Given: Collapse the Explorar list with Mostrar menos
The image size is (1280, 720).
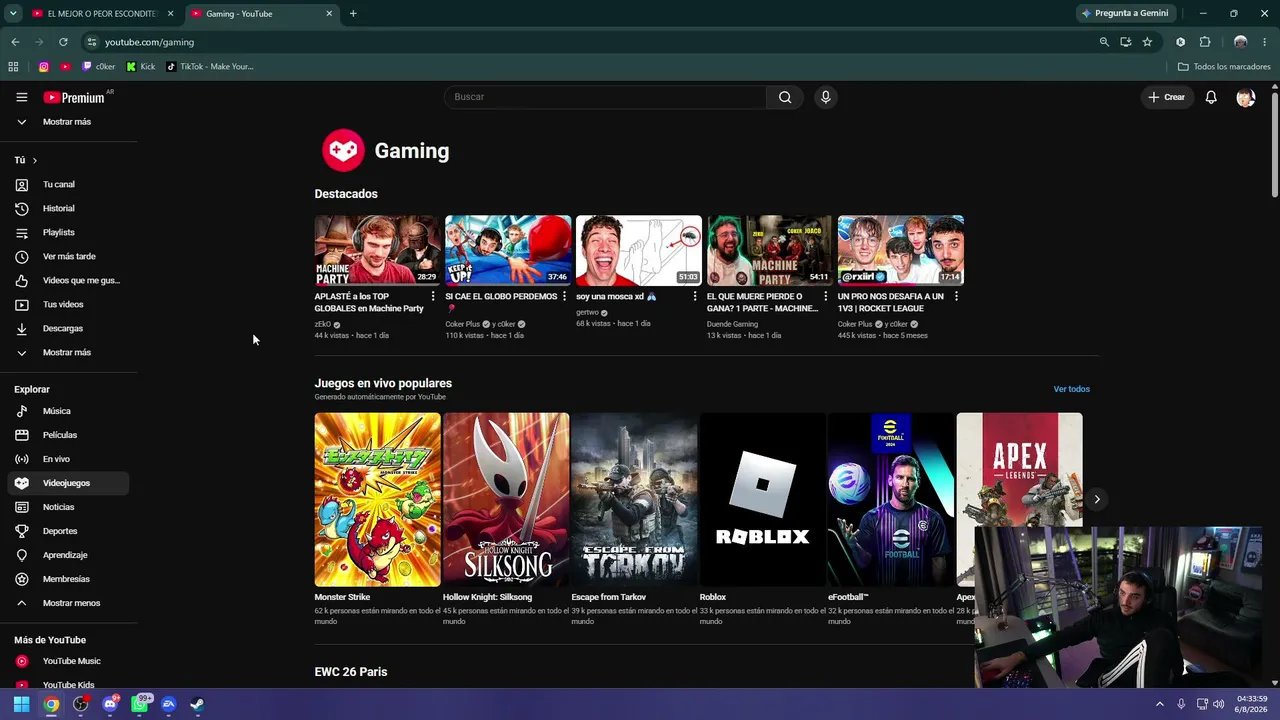Looking at the screenshot, I should [x=68, y=603].
